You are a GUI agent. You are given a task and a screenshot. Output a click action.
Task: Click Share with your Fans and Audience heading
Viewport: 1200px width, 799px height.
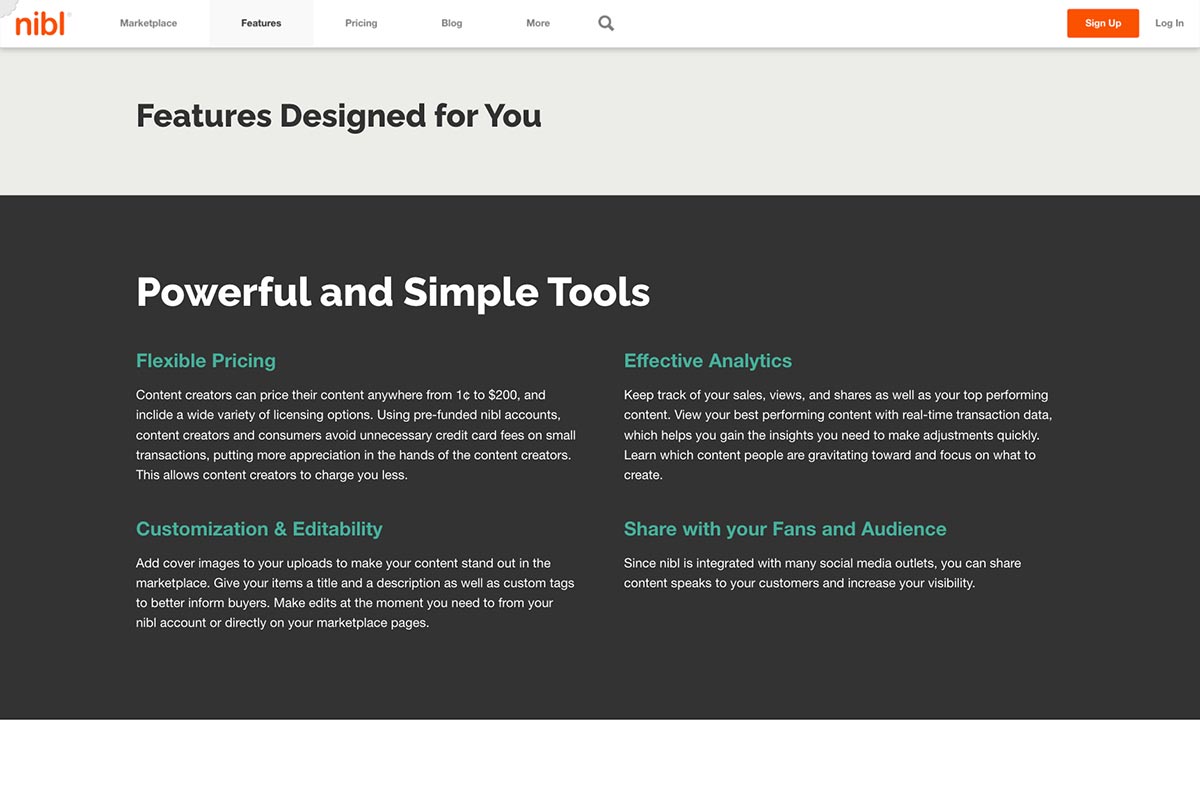[x=785, y=529]
